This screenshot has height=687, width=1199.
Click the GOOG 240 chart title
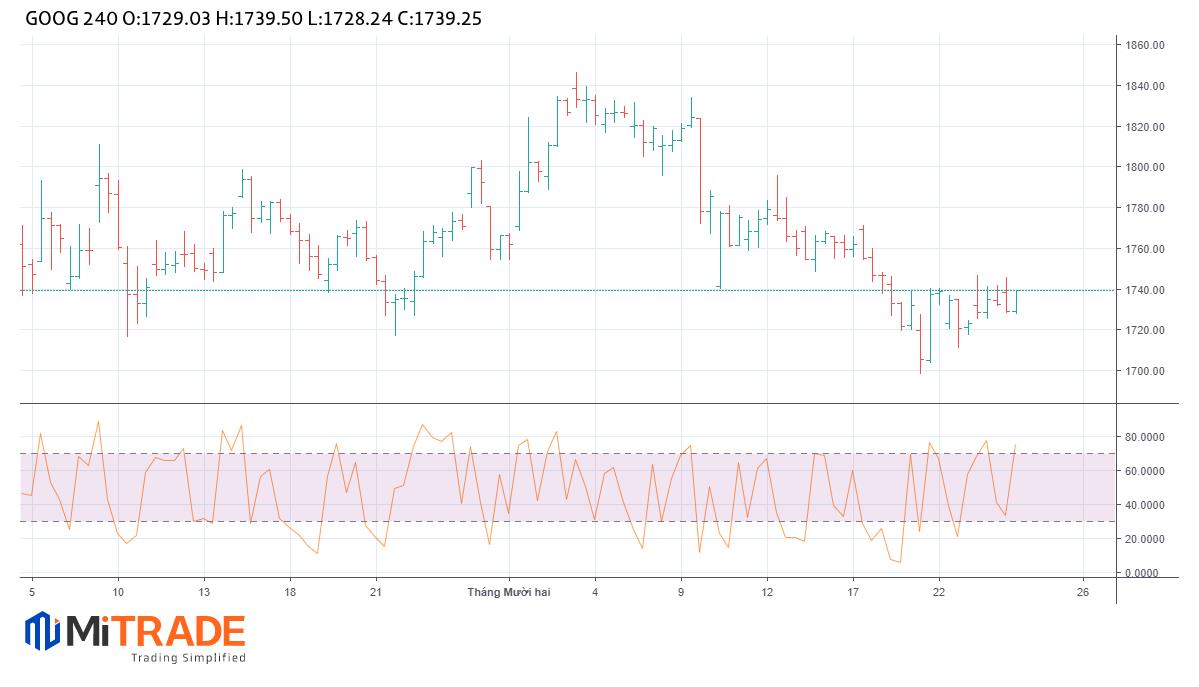click(64, 18)
